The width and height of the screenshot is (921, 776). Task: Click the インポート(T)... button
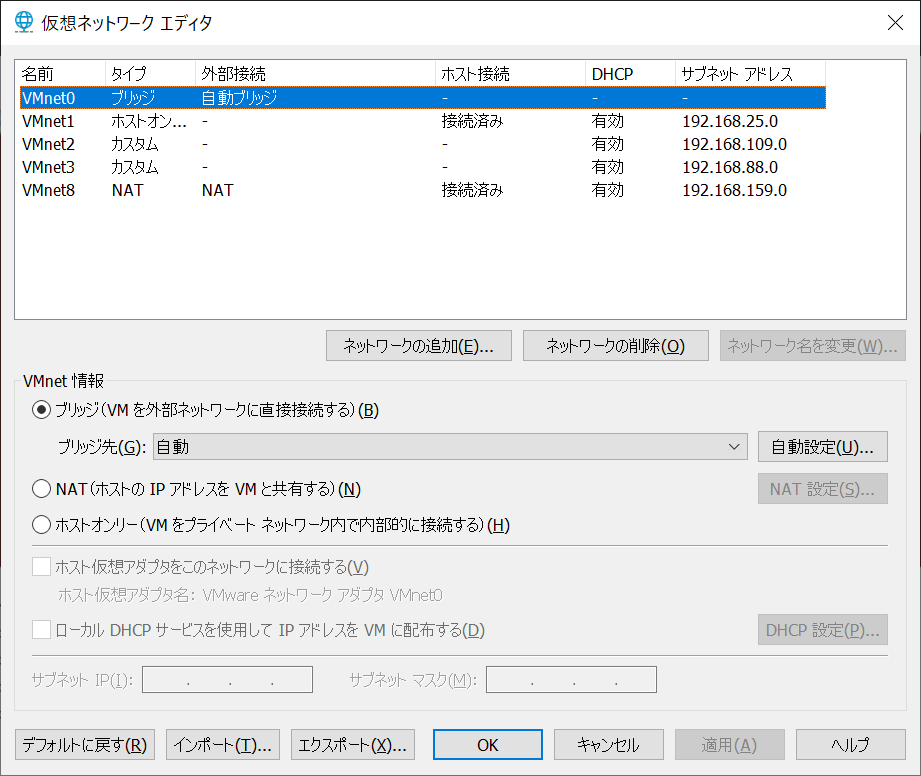(223, 745)
